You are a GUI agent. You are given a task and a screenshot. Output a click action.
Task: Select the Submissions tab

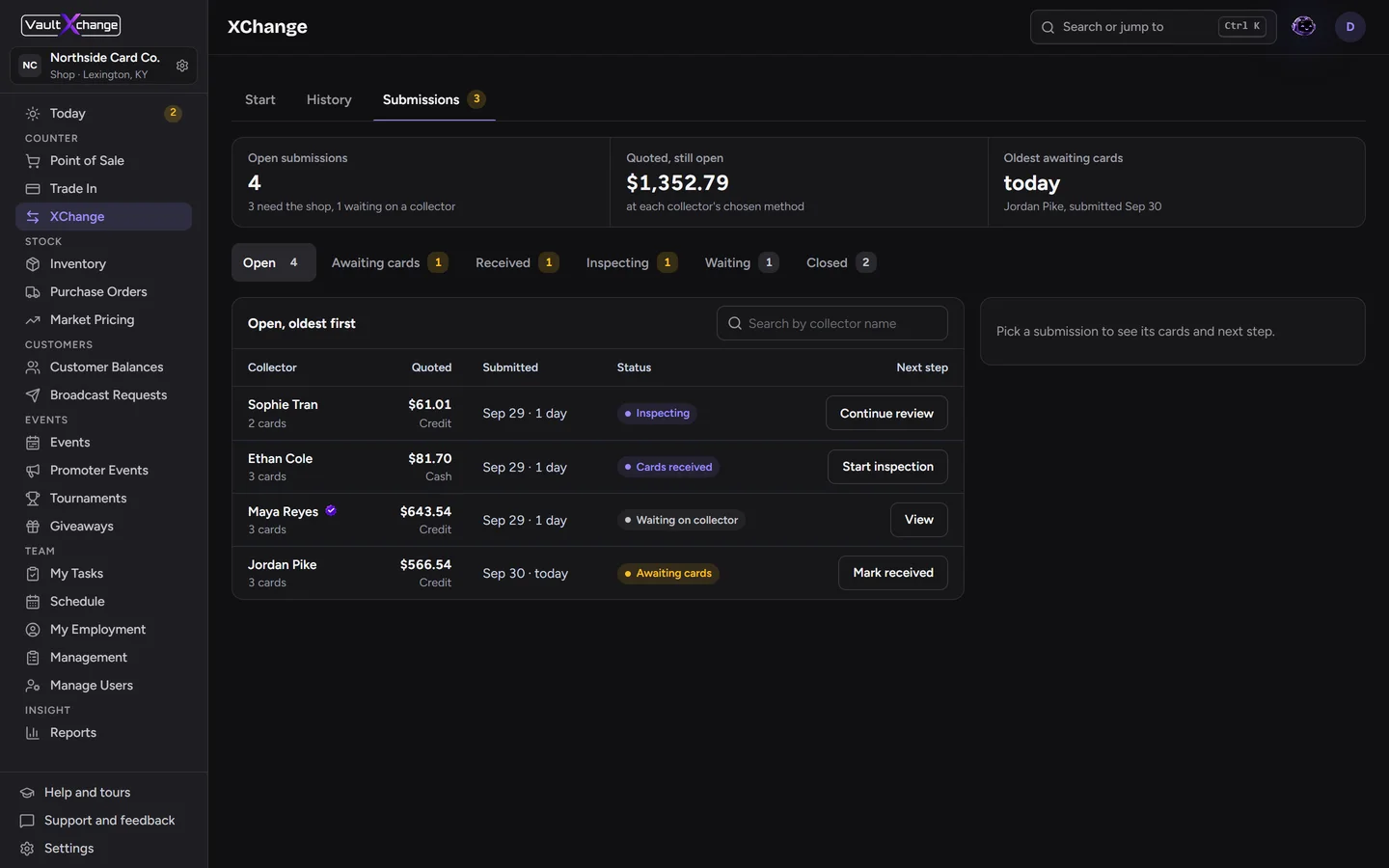434,99
